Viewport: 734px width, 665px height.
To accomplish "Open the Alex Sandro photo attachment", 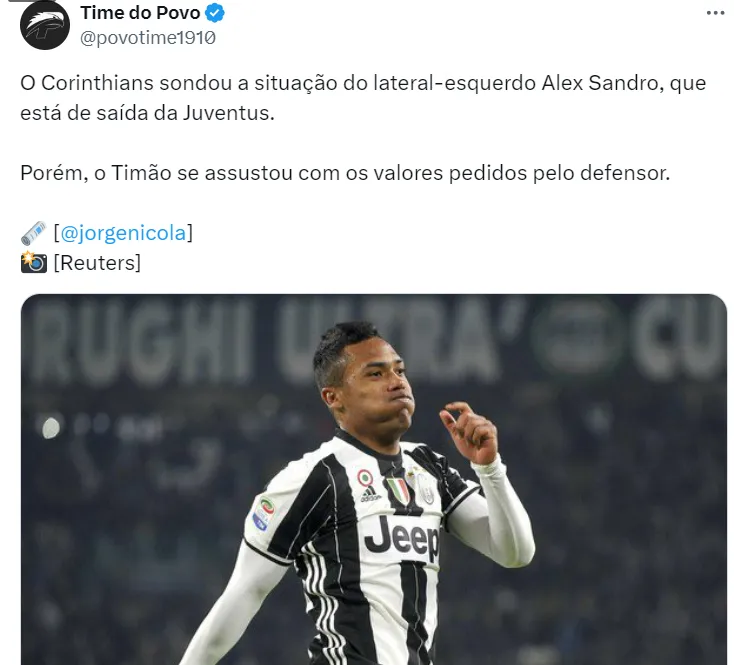I will 374,479.
